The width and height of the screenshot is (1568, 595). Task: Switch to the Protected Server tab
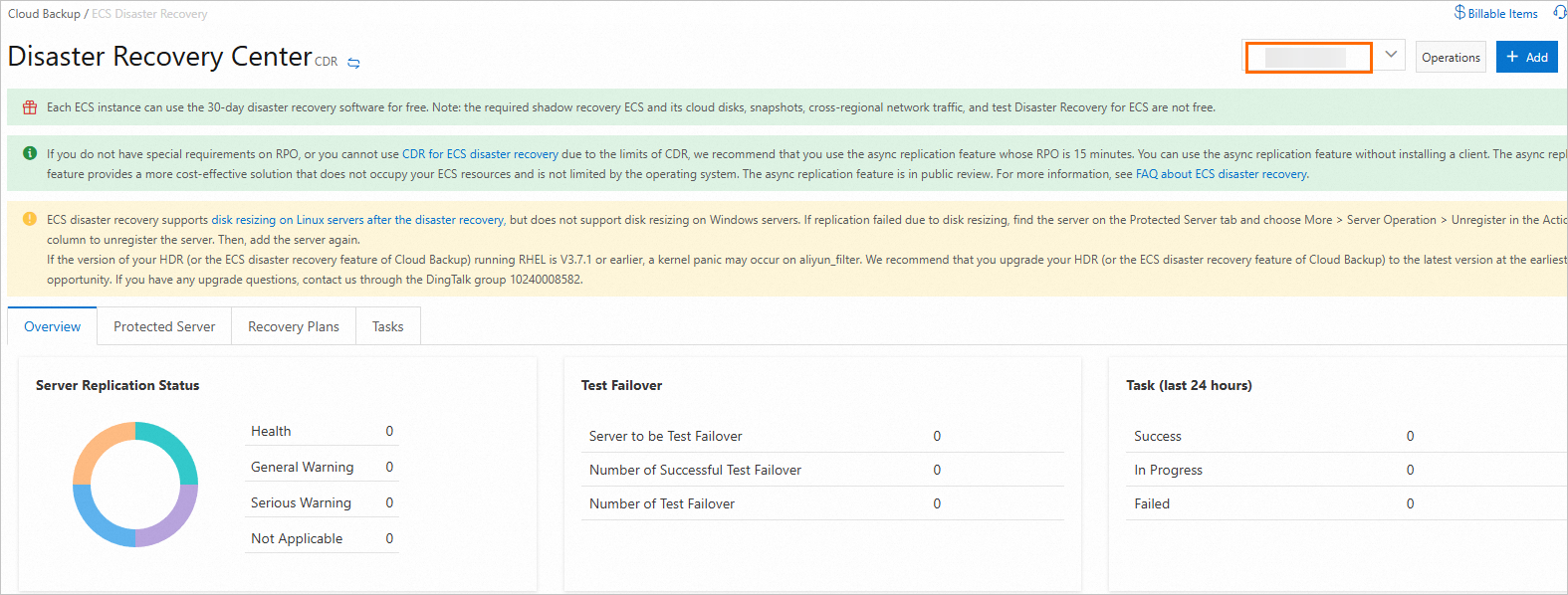[x=164, y=326]
